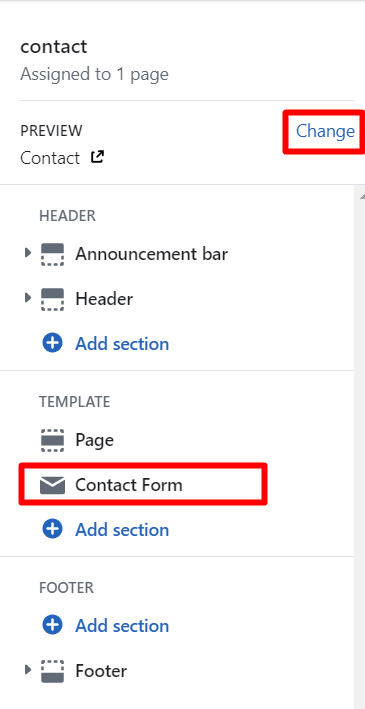Click the Footer section layout icon

(x=52, y=671)
